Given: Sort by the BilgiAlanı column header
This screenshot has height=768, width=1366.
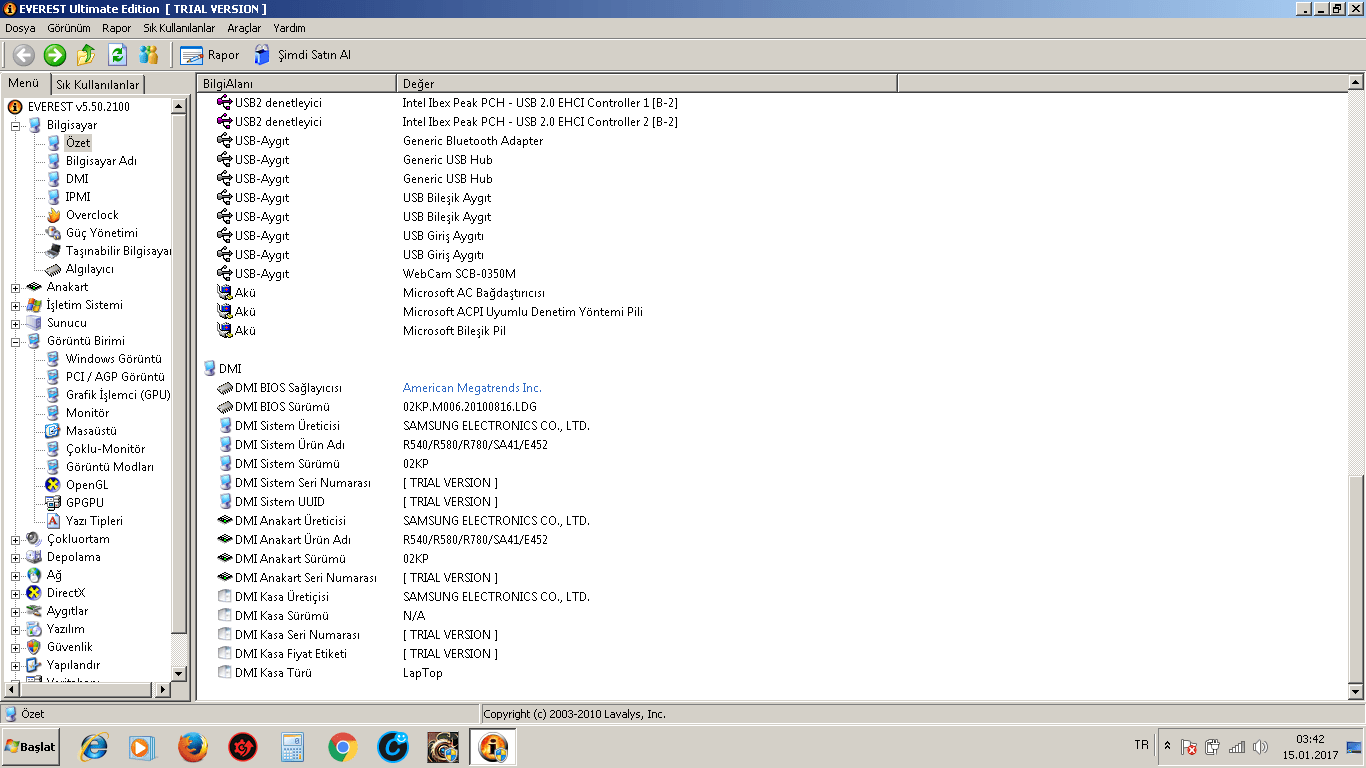Looking at the screenshot, I should pyautogui.click(x=296, y=84).
